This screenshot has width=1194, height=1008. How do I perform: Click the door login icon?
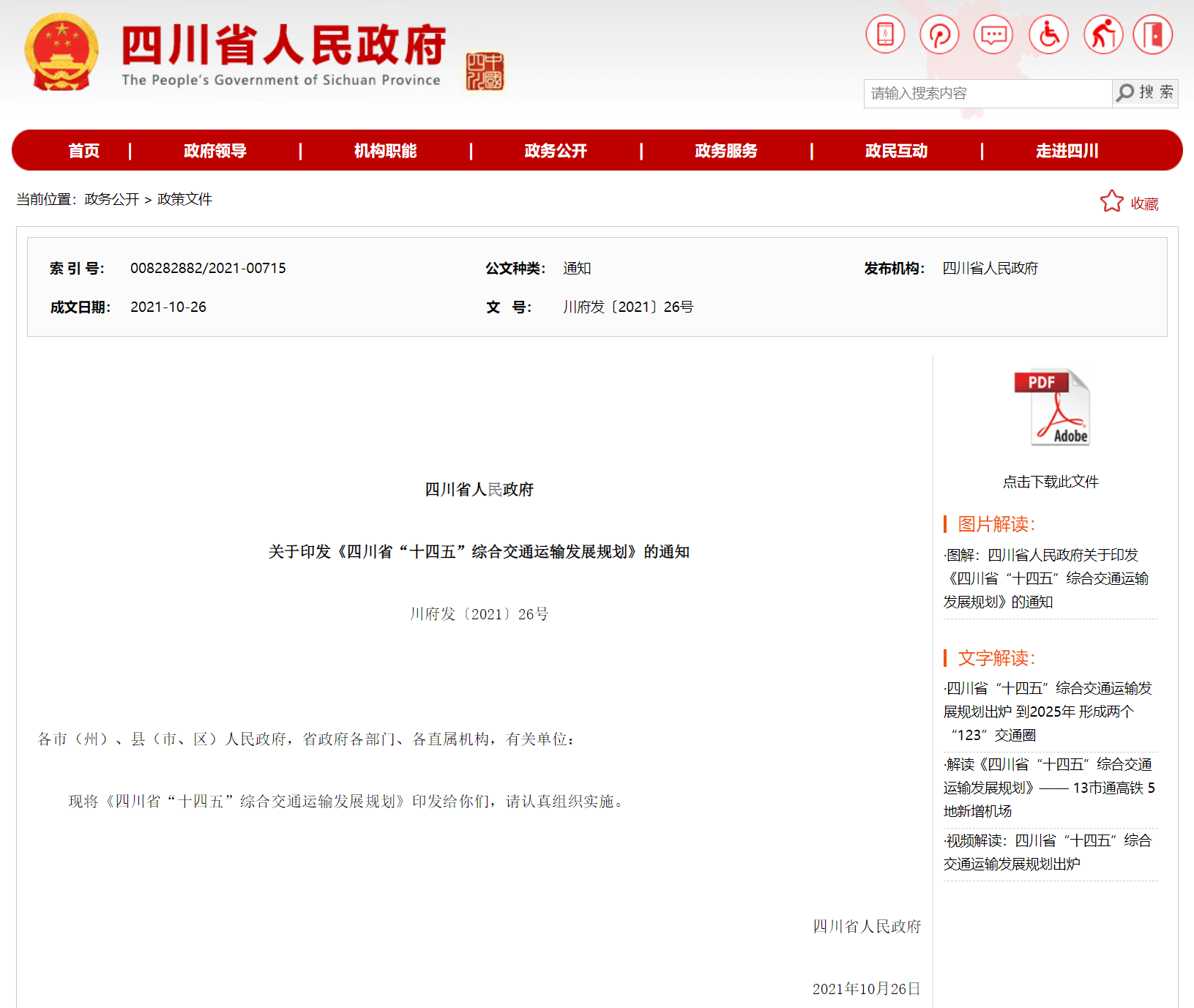(1153, 34)
